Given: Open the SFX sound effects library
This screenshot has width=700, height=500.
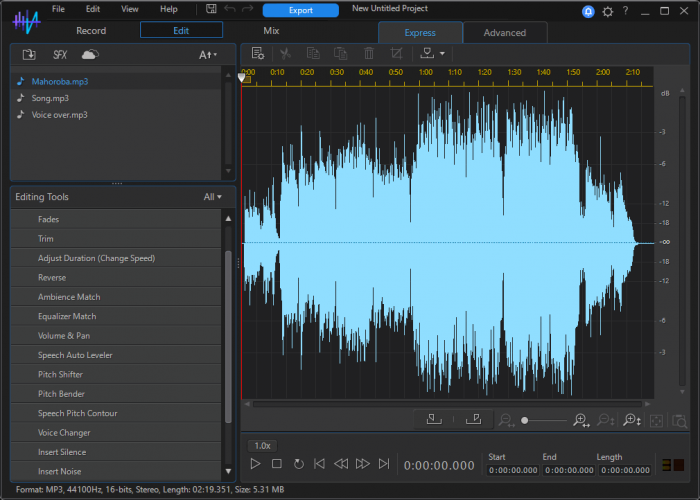Looking at the screenshot, I should tap(60, 54).
